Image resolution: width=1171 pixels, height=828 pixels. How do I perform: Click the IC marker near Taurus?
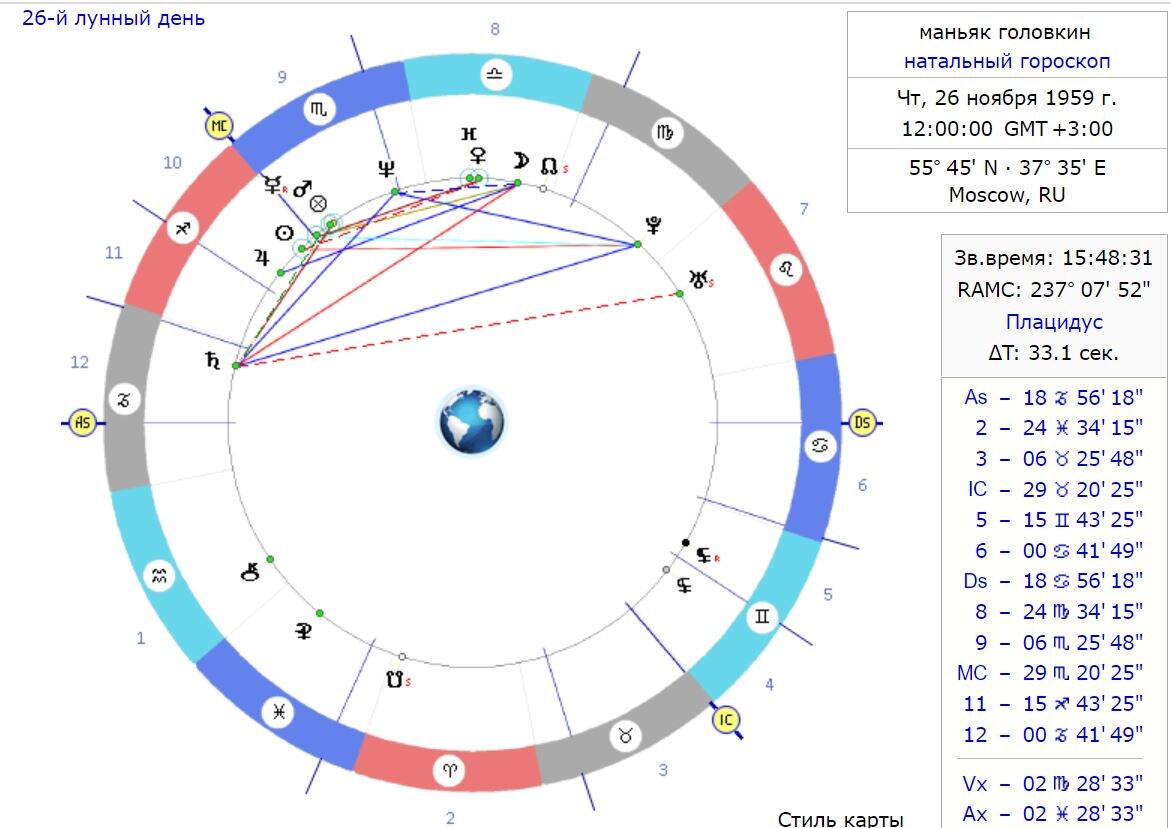point(725,720)
